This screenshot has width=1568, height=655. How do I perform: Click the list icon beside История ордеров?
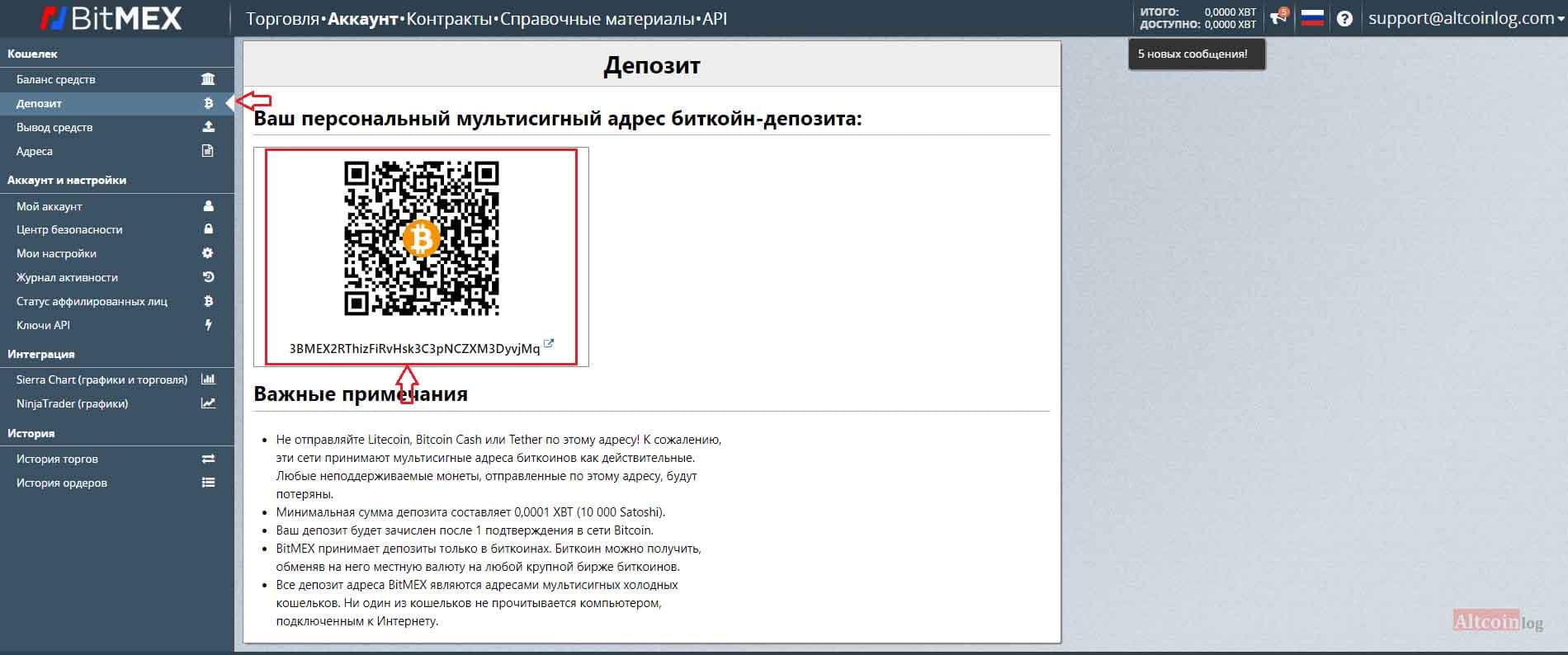click(208, 483)
